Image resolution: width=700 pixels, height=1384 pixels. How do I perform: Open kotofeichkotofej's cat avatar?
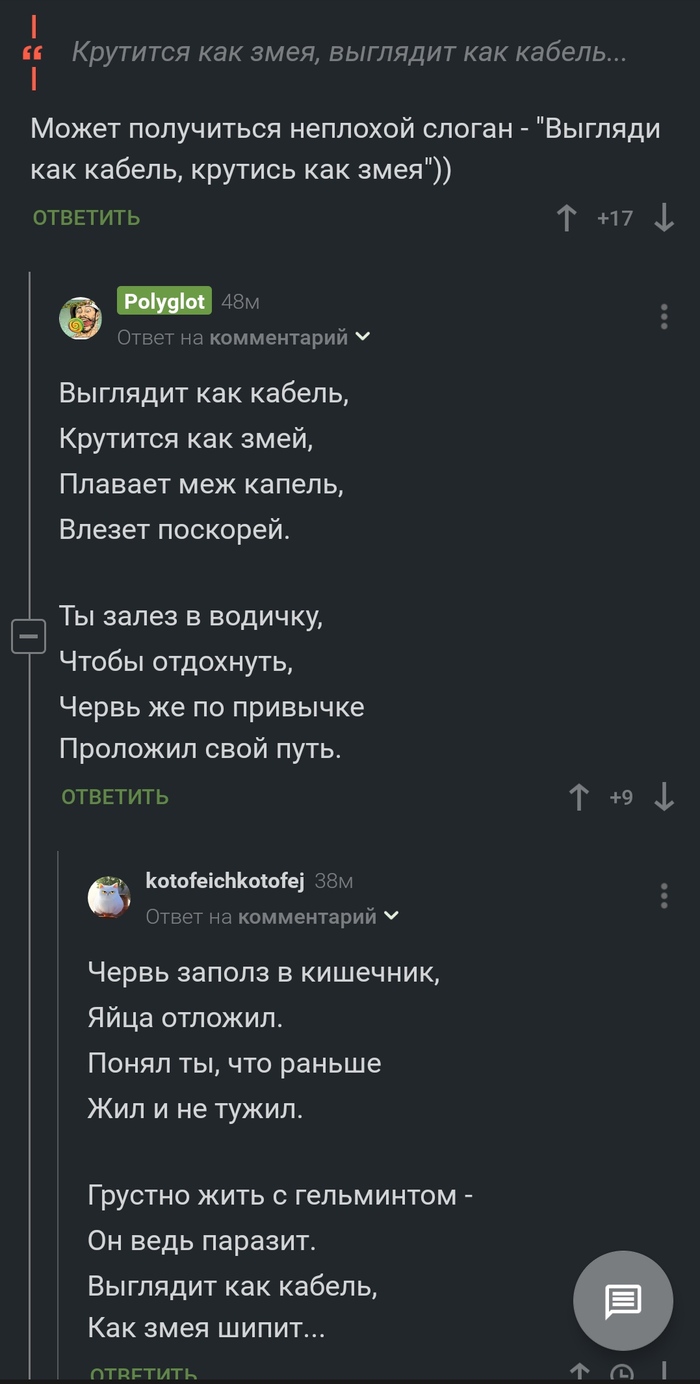click(x=109, y=897)
